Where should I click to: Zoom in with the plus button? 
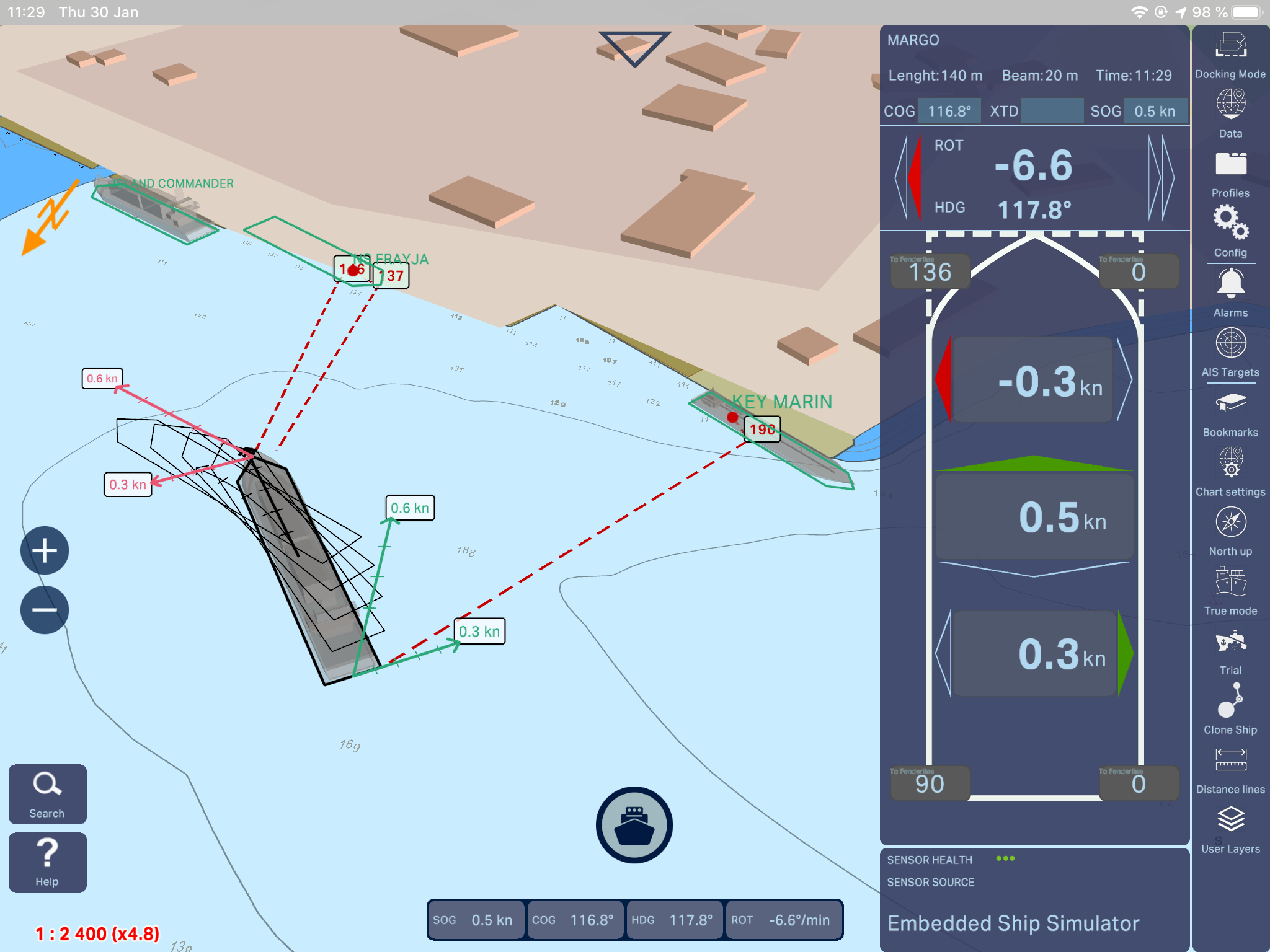pyautogui.click(x=45, y=550)
